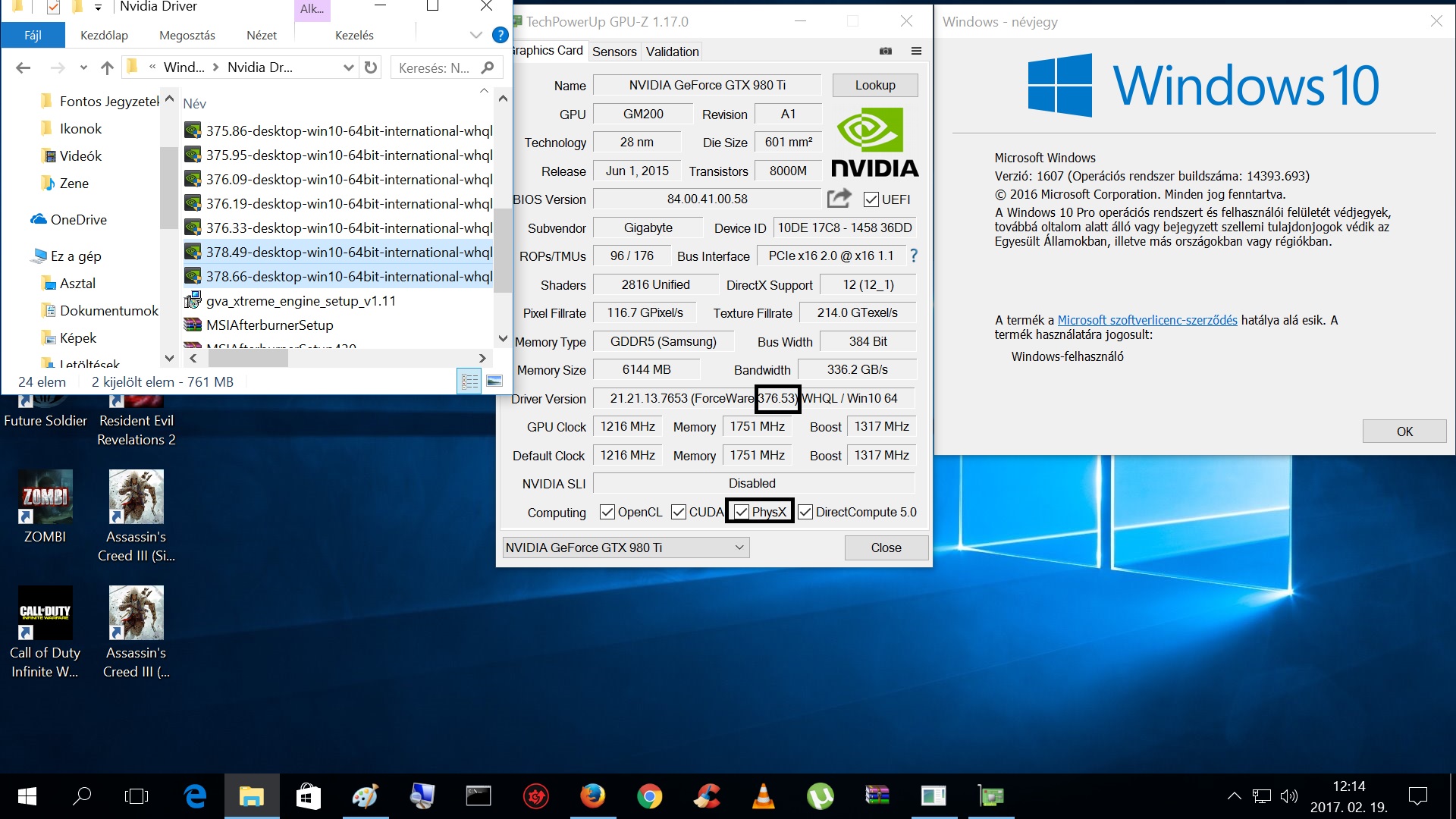Image resolution: width=1456 pixels, height=819 pixels.
Task: Click the Explorer up-one-level arrow
Action: [107, 67]
